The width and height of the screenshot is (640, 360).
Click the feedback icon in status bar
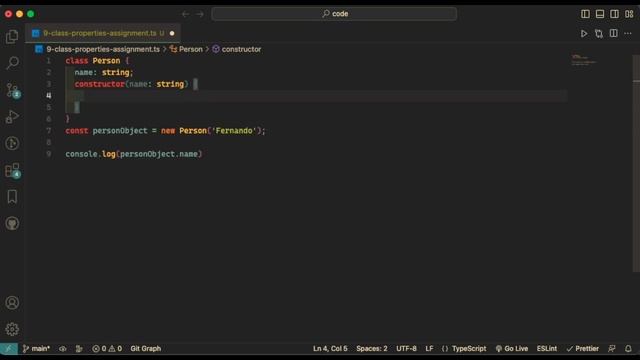611,349
